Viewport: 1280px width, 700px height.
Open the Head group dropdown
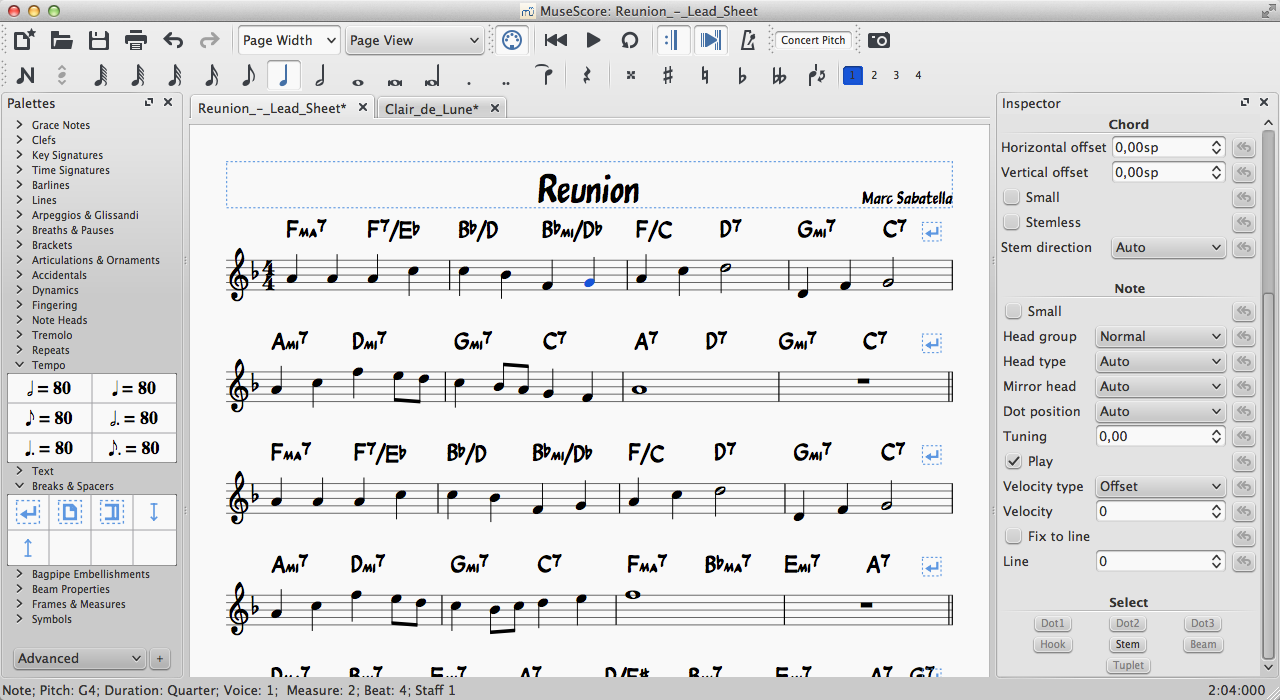tap(1160, 336)
